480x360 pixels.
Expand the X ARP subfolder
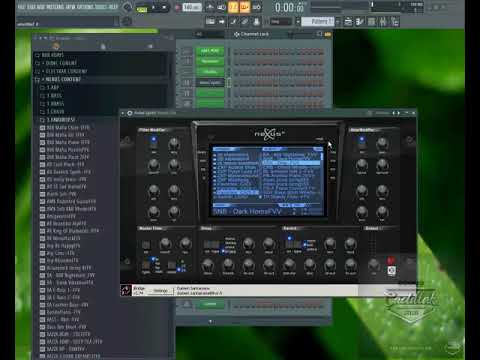[50, 87]
